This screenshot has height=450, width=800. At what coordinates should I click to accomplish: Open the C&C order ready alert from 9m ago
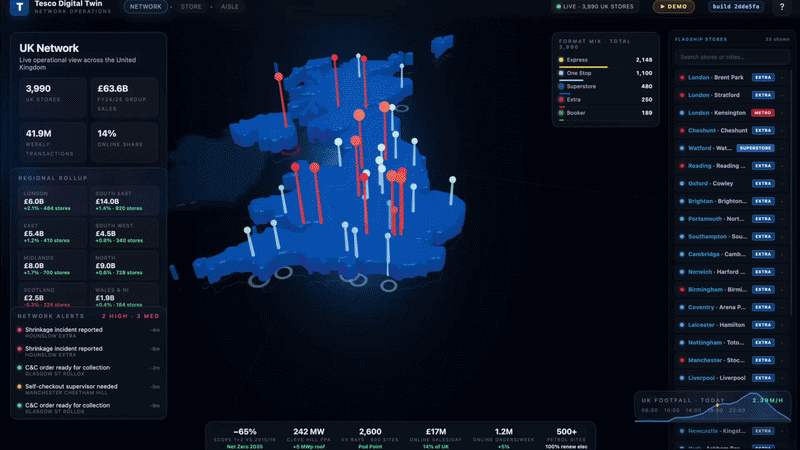tap(89, 408)
